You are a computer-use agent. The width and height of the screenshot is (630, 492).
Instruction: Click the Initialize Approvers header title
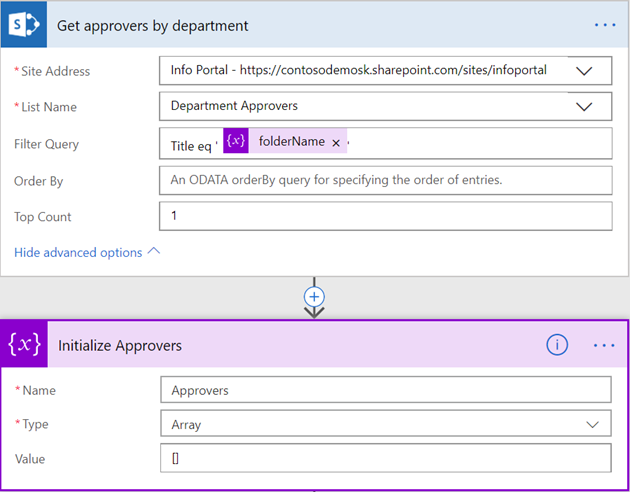[x=120, y=345]
